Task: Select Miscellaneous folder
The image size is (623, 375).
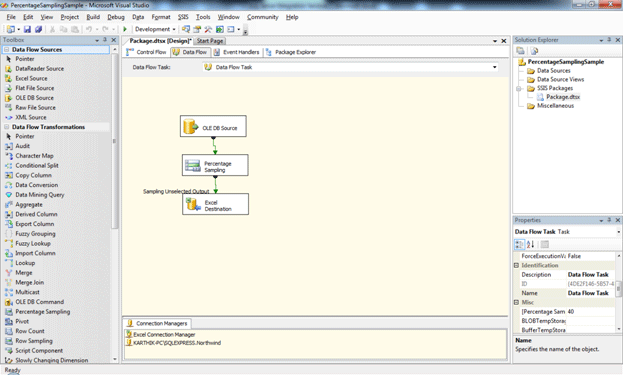Action: coord(555,106)
